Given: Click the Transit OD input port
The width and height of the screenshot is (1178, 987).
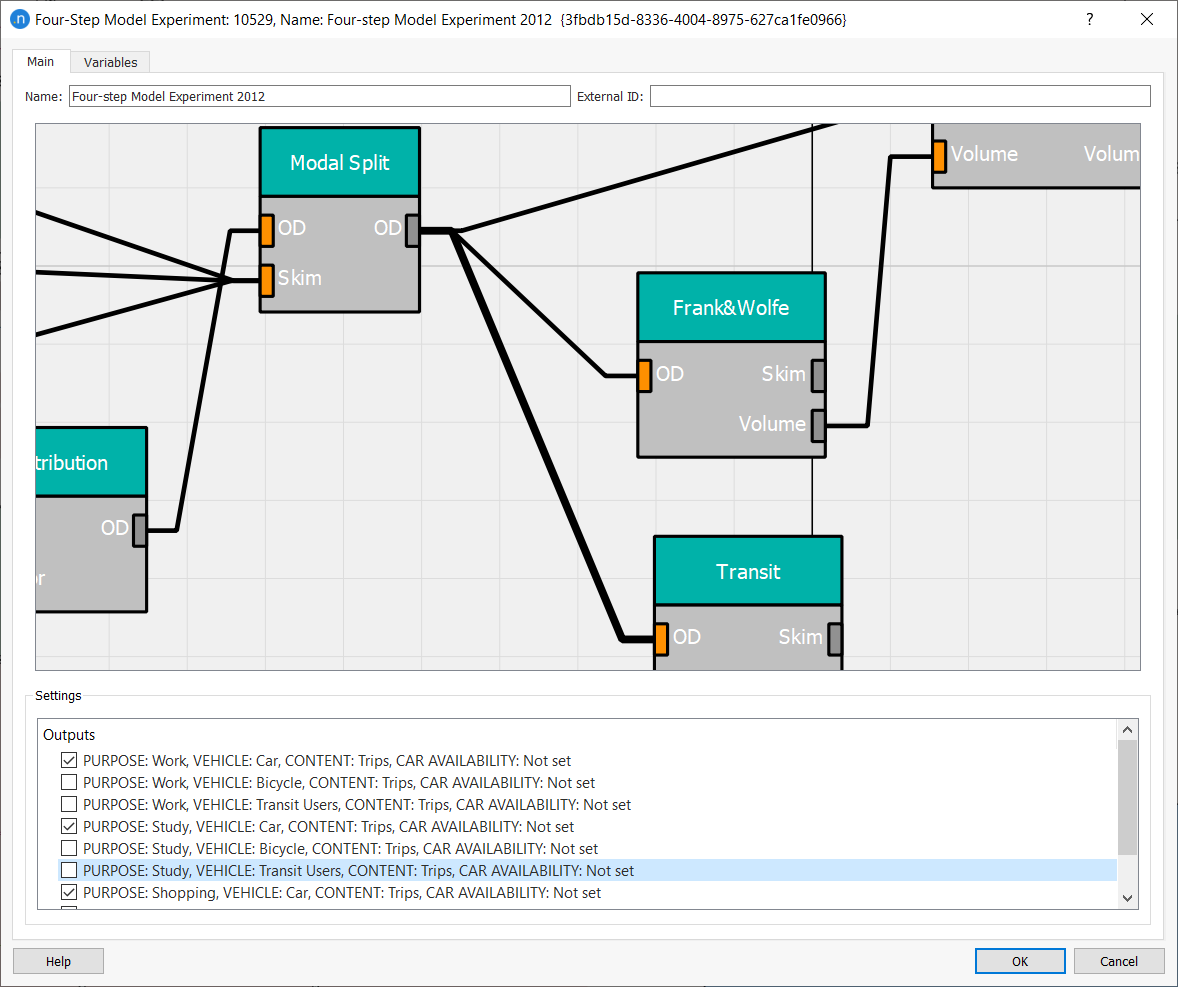Looking at the screenshot, I should pos(661,638).
